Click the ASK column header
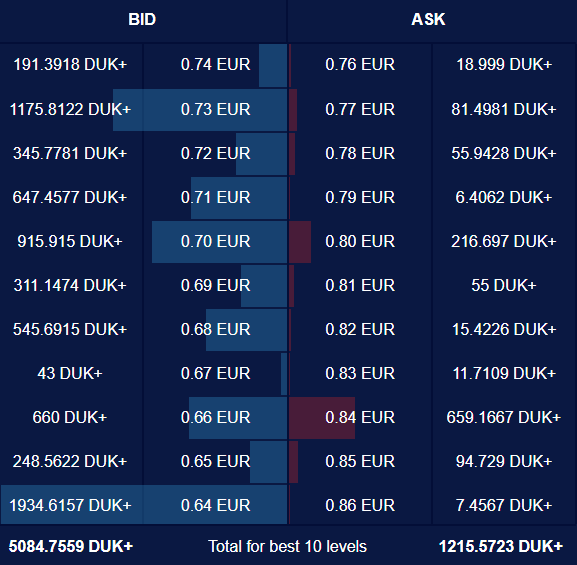The image size is (577, 565). 428,20
